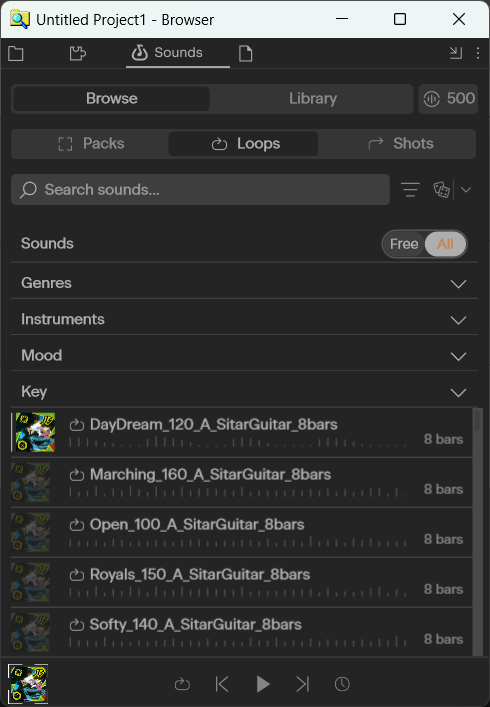Click the sounds list vertical scrollbar
The height and width of the screenshot is (707, 490).
[478, 532]
